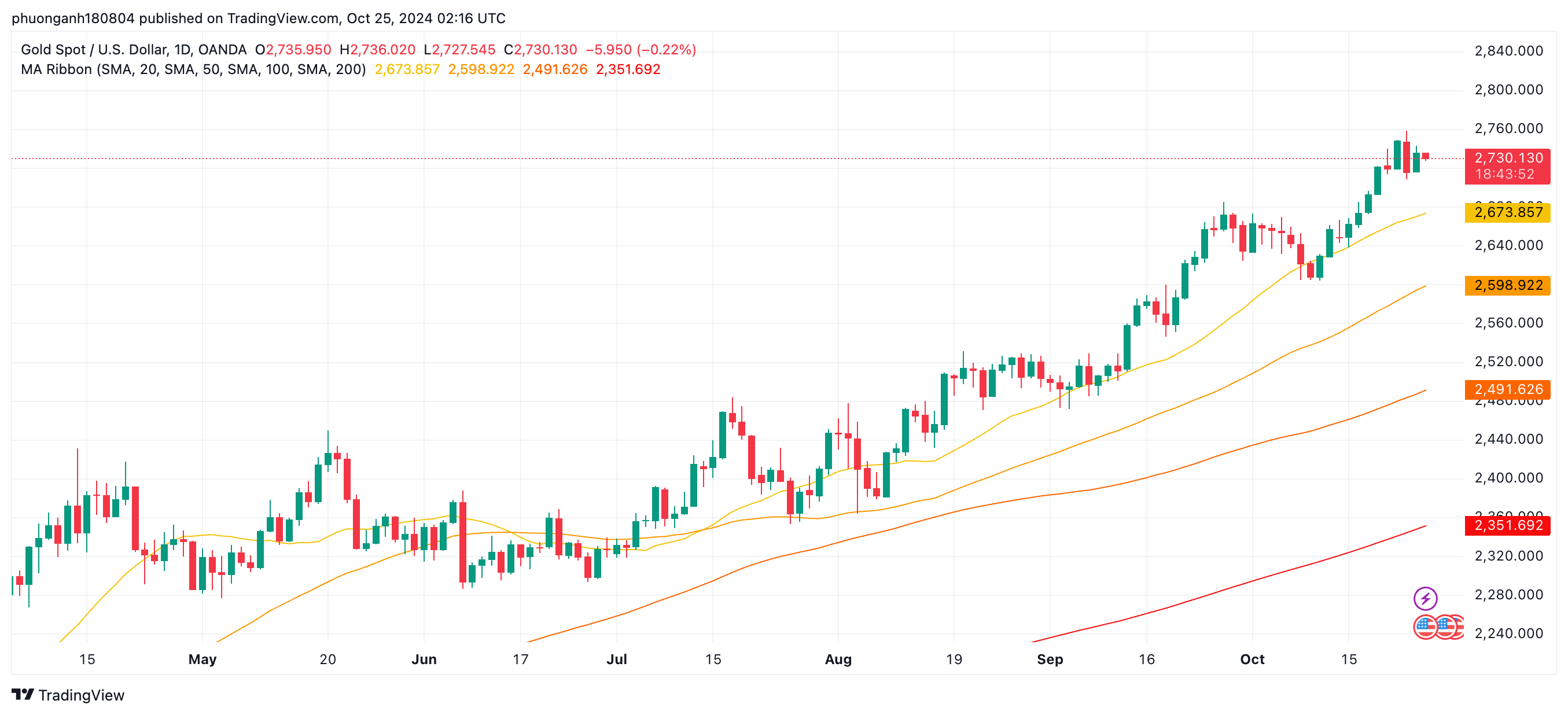This screenshot has height=715, width=1568.
Task: Click the 2,640.000 price scale label
Action: click(x=1508, y=246)
